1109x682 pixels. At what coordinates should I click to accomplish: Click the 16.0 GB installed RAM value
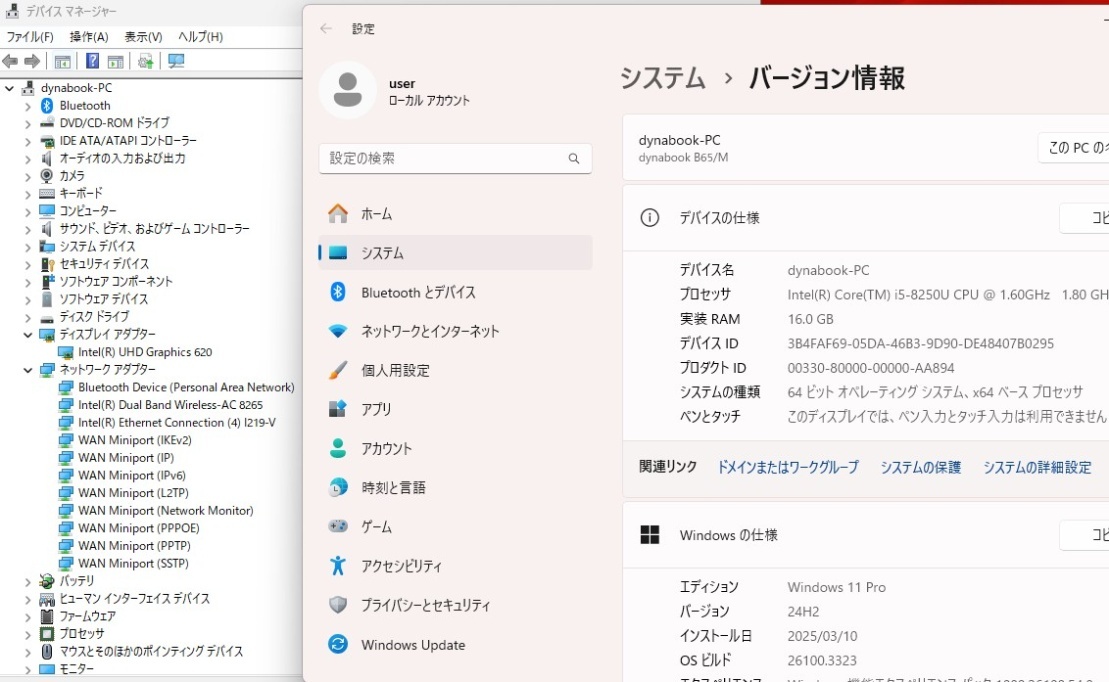(x=811, y=319)
